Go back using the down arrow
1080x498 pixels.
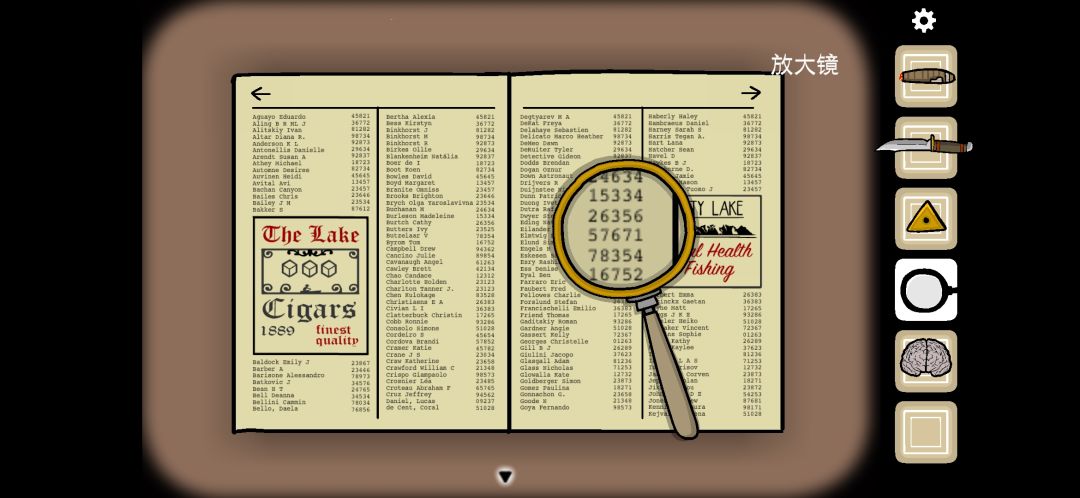click(x=506, y=477)
